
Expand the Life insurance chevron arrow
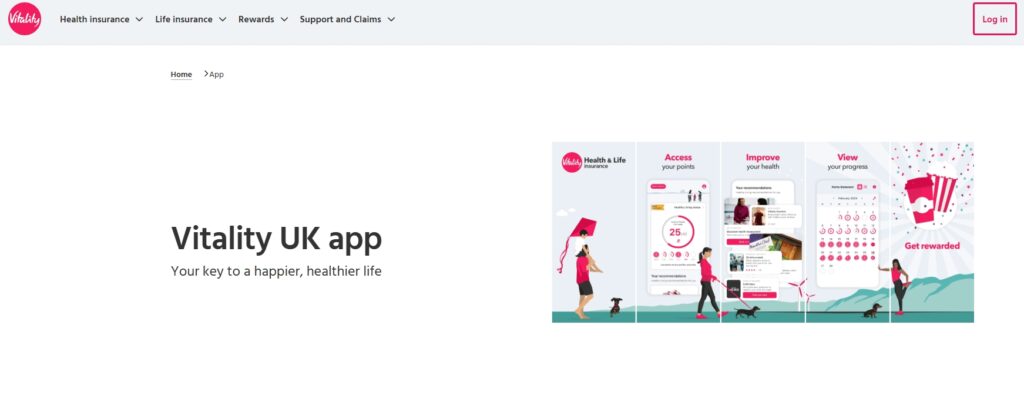click(x=223, y=20)
